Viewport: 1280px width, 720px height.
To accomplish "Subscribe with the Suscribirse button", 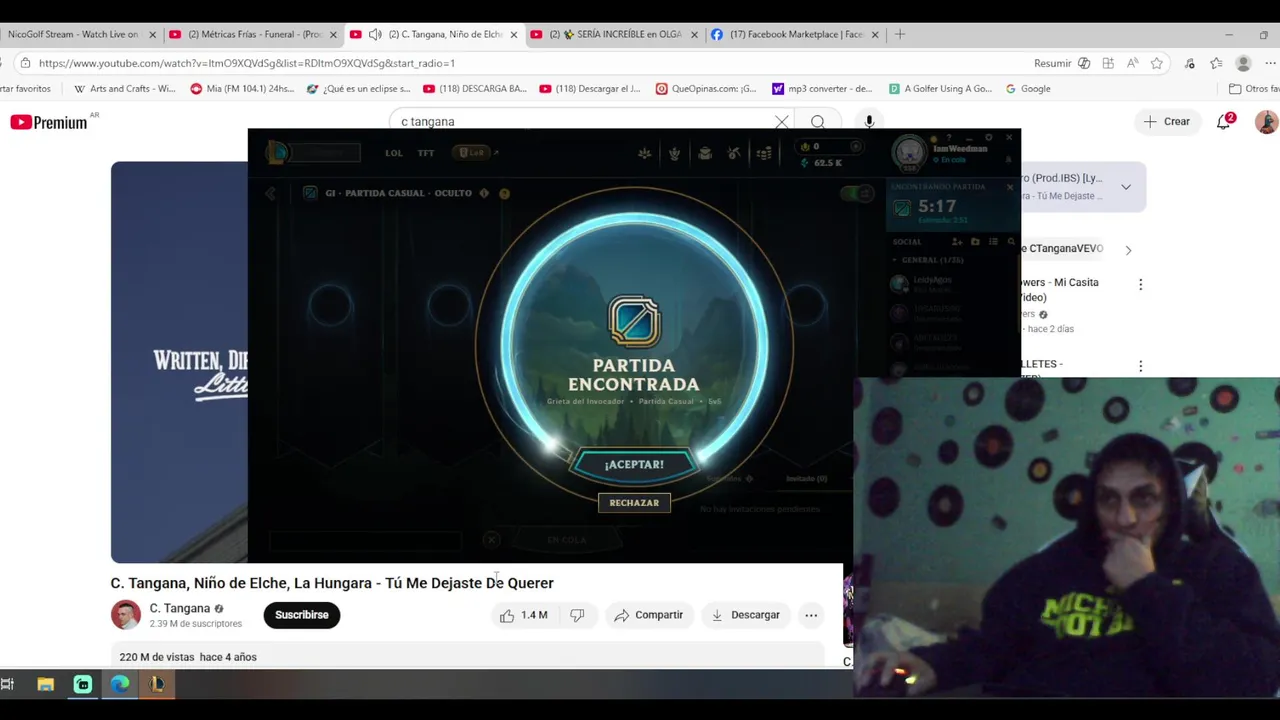I will tap(302, 615).
